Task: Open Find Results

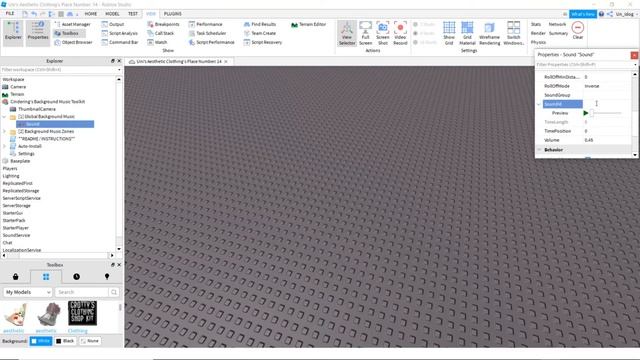Action: (x=260, y=24)
